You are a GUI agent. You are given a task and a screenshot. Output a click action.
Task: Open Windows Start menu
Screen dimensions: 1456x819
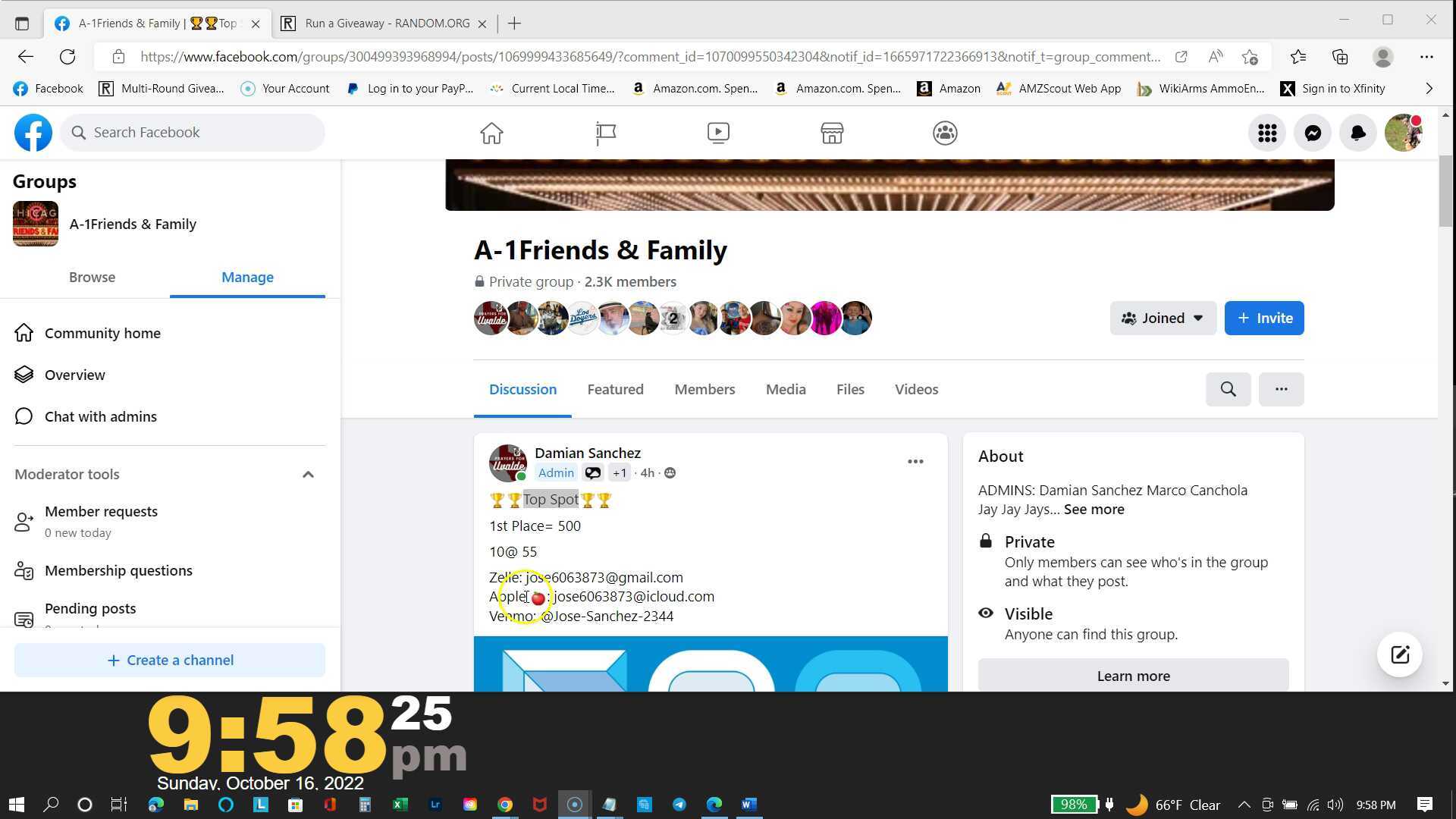(x=17, y=805)
